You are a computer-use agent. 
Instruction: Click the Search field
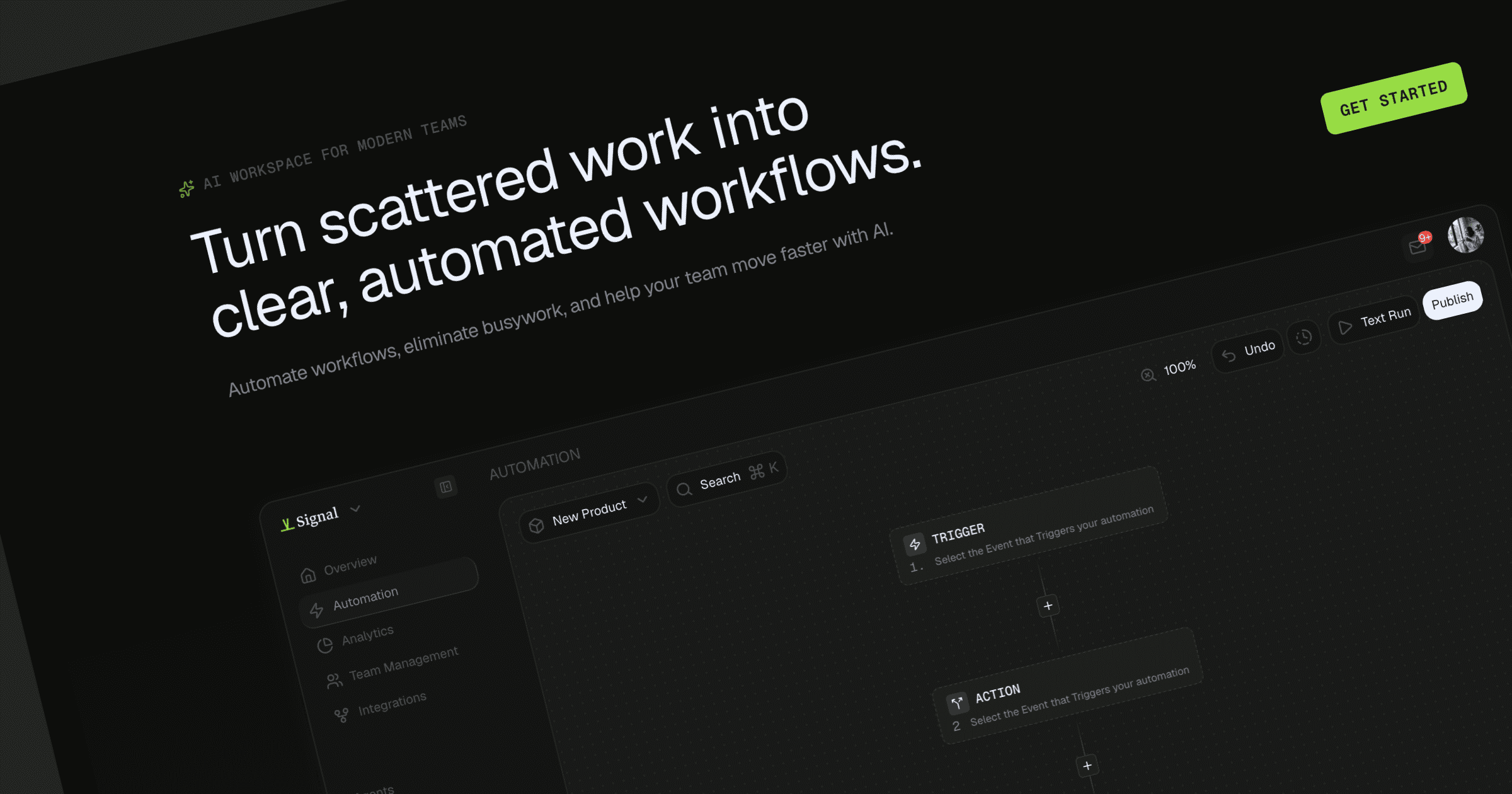[727, 480]
